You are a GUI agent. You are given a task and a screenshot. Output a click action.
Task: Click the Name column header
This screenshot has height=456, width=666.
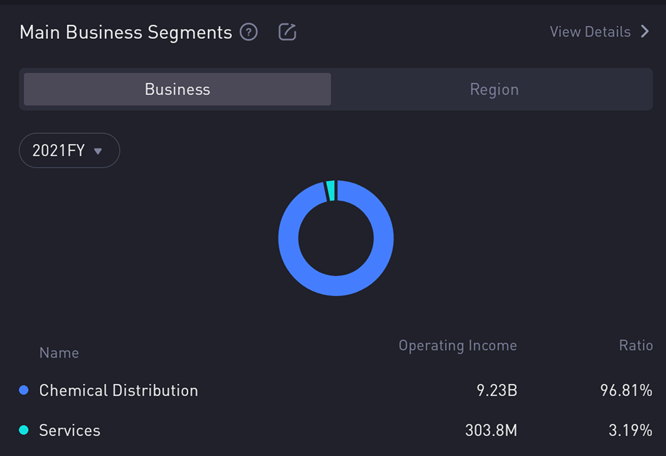[x=59, y=352]
